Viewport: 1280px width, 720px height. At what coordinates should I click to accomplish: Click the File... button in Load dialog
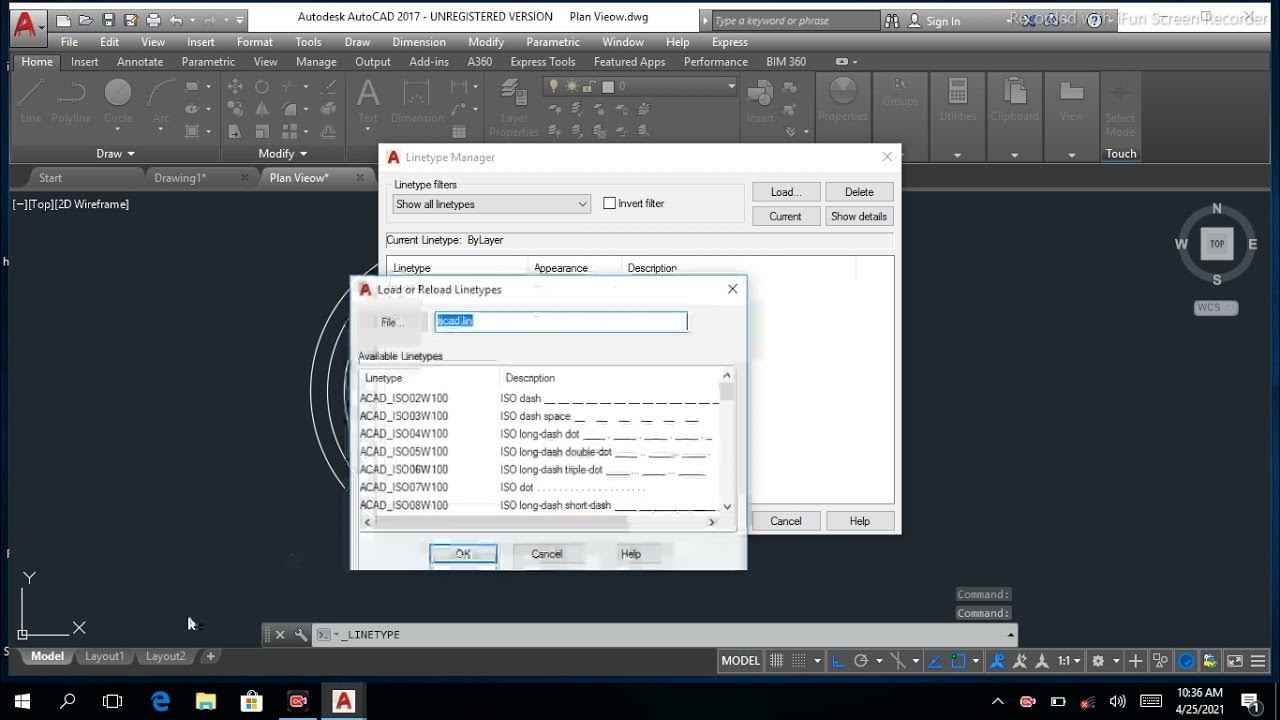pos(392,322)
